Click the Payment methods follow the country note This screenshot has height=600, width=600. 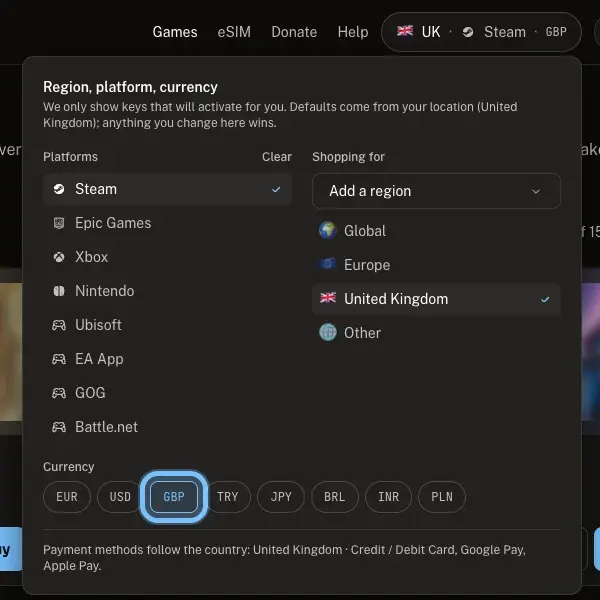[x=284, y=558]
